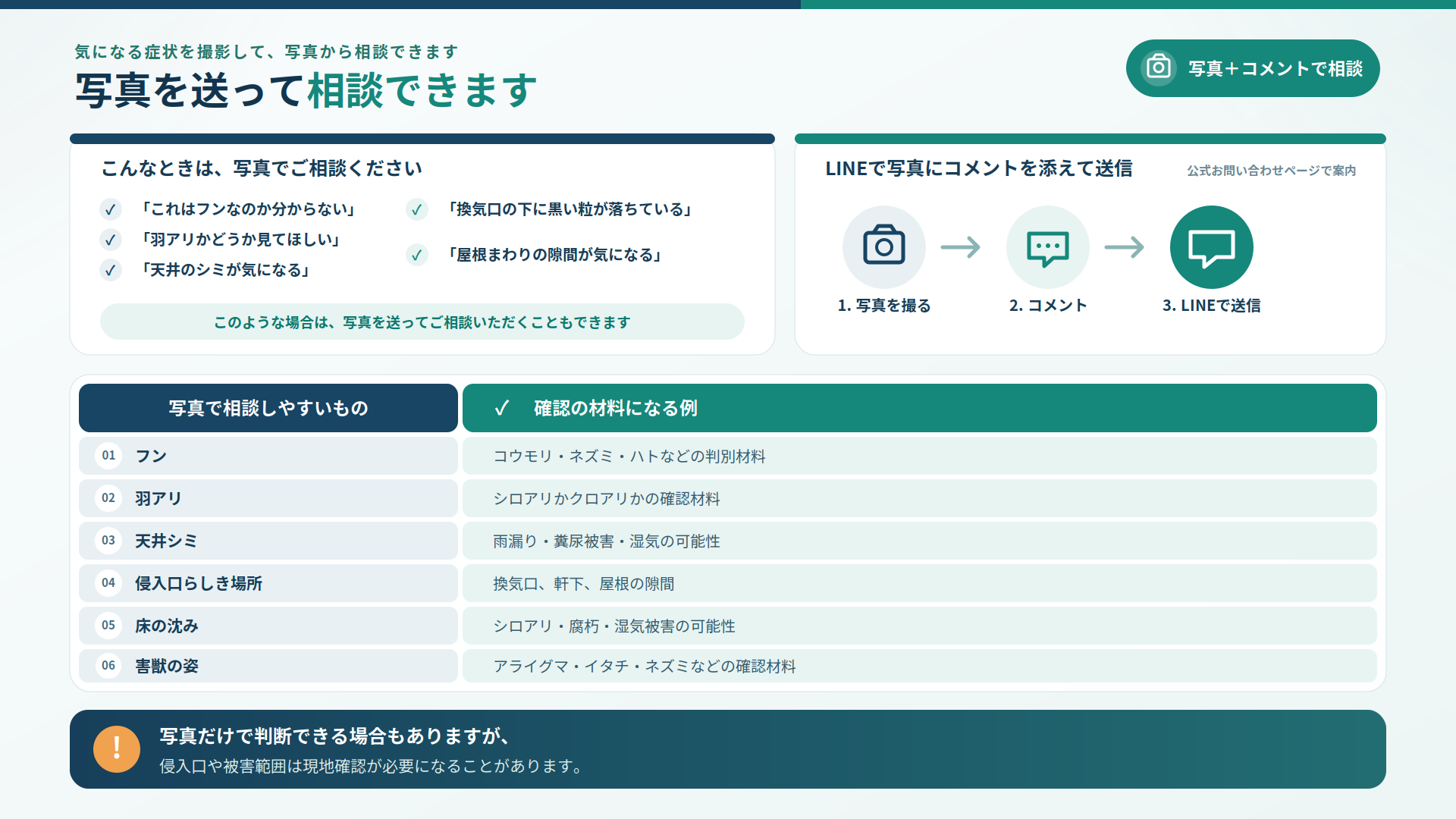This screenshot has width=1456, height=819.
Task: Click the LINEで写真にコメントを添えて送信 heading
Action: click(979, 168)
